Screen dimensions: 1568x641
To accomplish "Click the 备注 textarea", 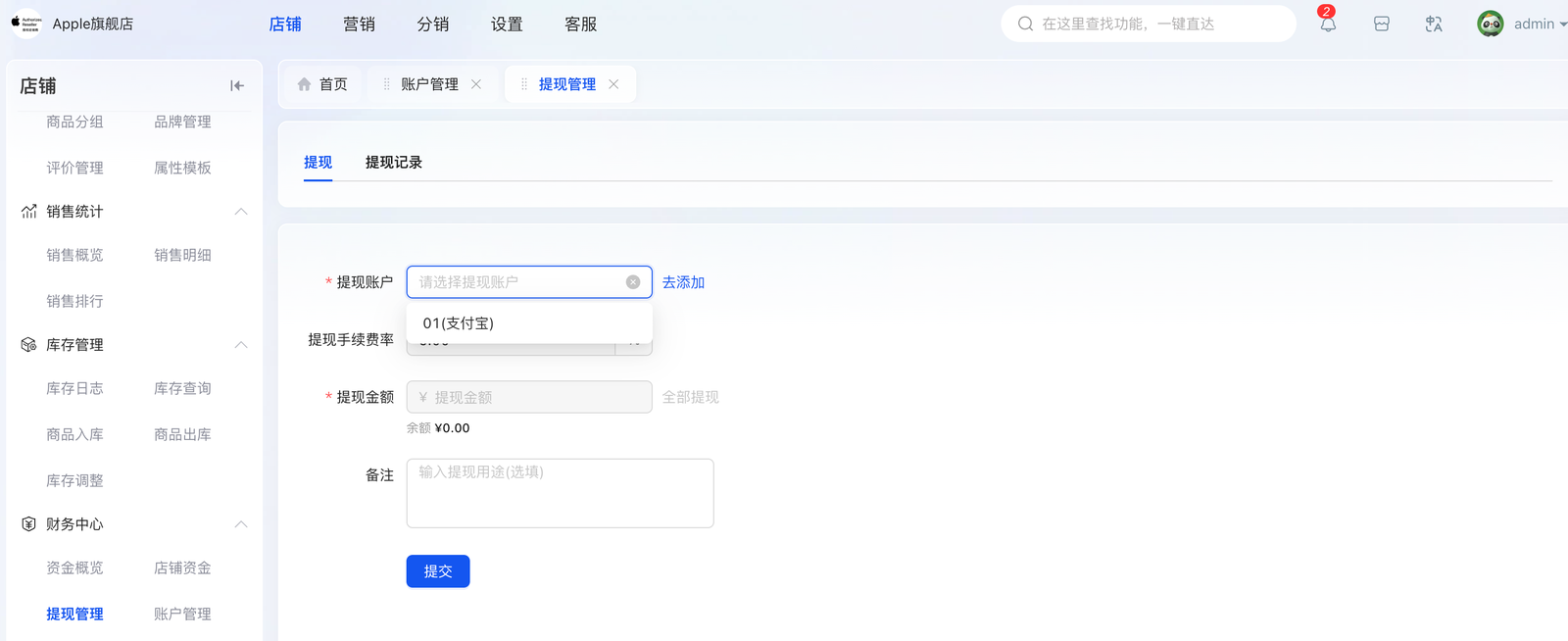I will [560, 493].
